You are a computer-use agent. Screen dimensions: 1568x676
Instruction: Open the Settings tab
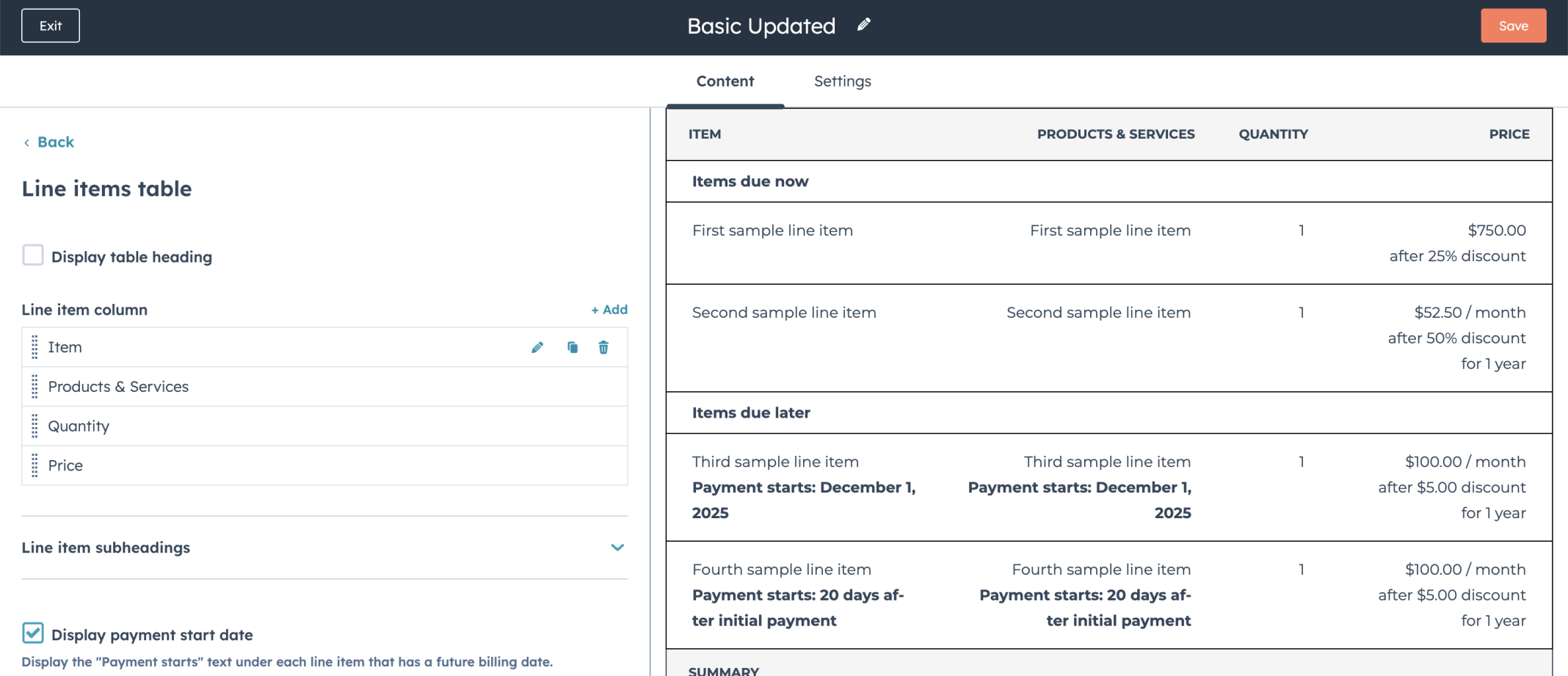pyautogui.click(x=843, y=81)
